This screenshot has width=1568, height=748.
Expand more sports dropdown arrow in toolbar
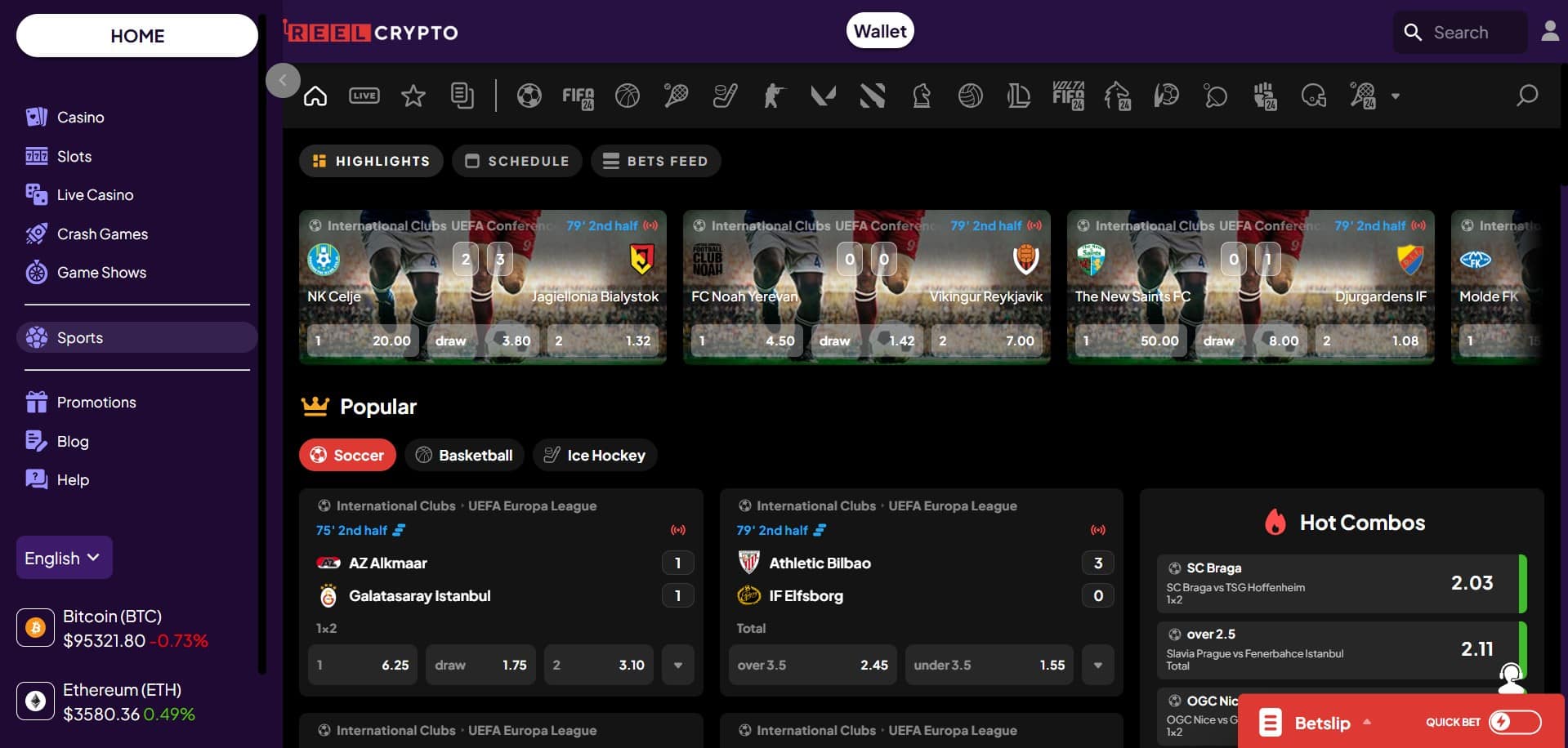1396,96
